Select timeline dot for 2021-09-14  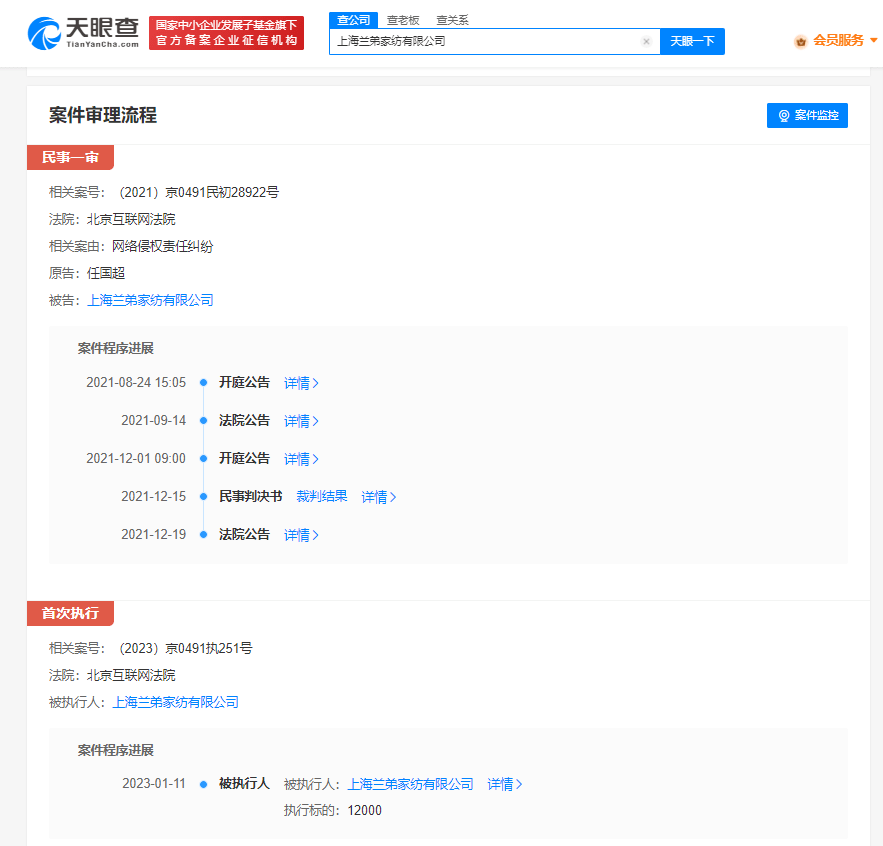tap(204, 421)
